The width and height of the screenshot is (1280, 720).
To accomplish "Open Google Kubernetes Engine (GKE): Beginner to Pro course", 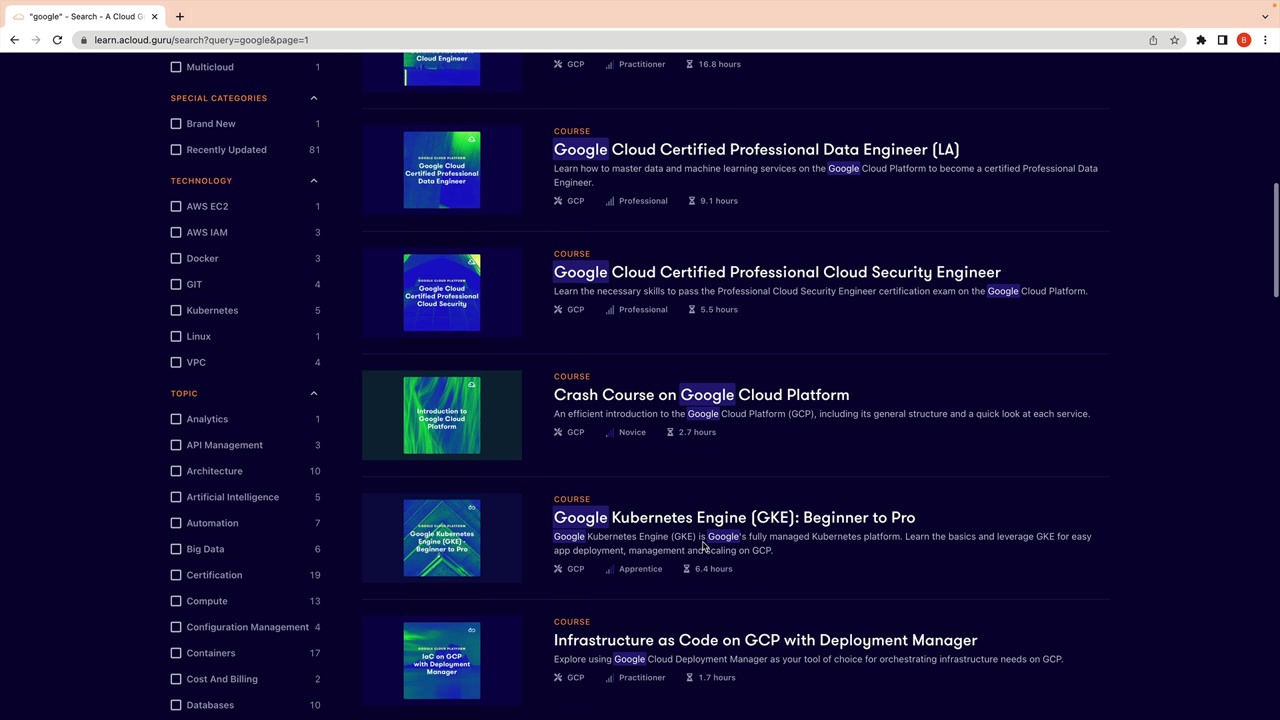I will tap(734, 517).
